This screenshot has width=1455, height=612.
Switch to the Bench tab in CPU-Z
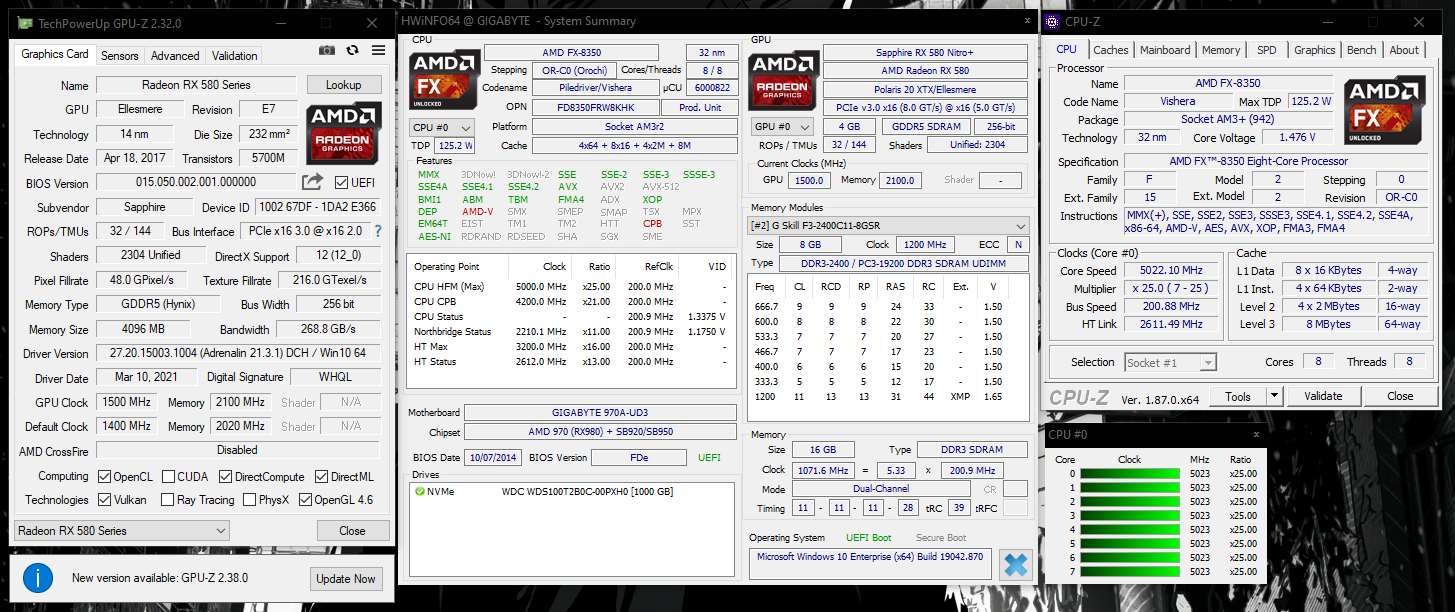(1361, 50)
